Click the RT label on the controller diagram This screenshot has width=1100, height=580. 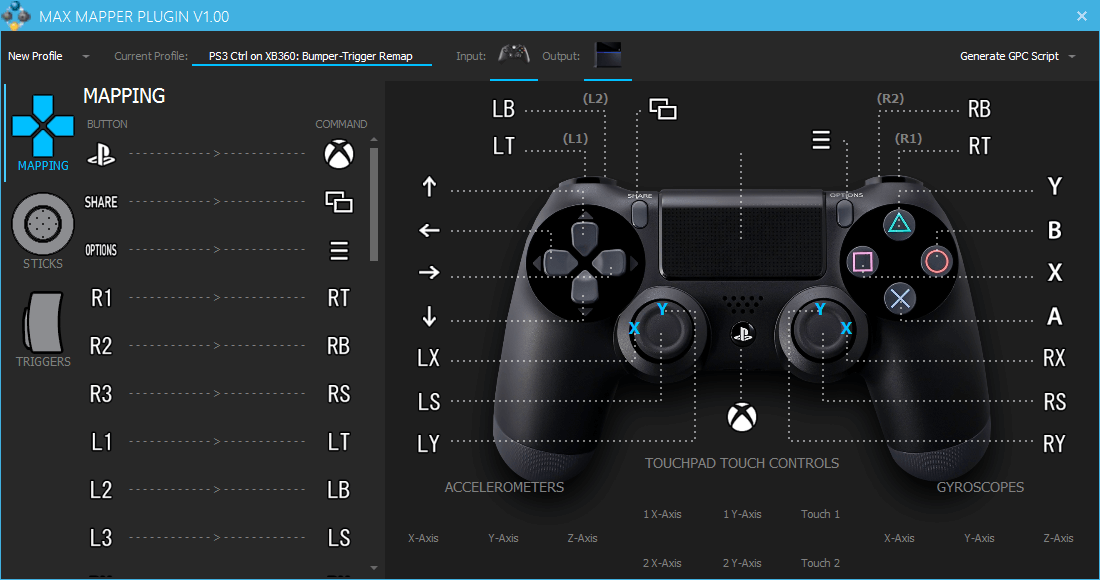(x=979, y=146)
